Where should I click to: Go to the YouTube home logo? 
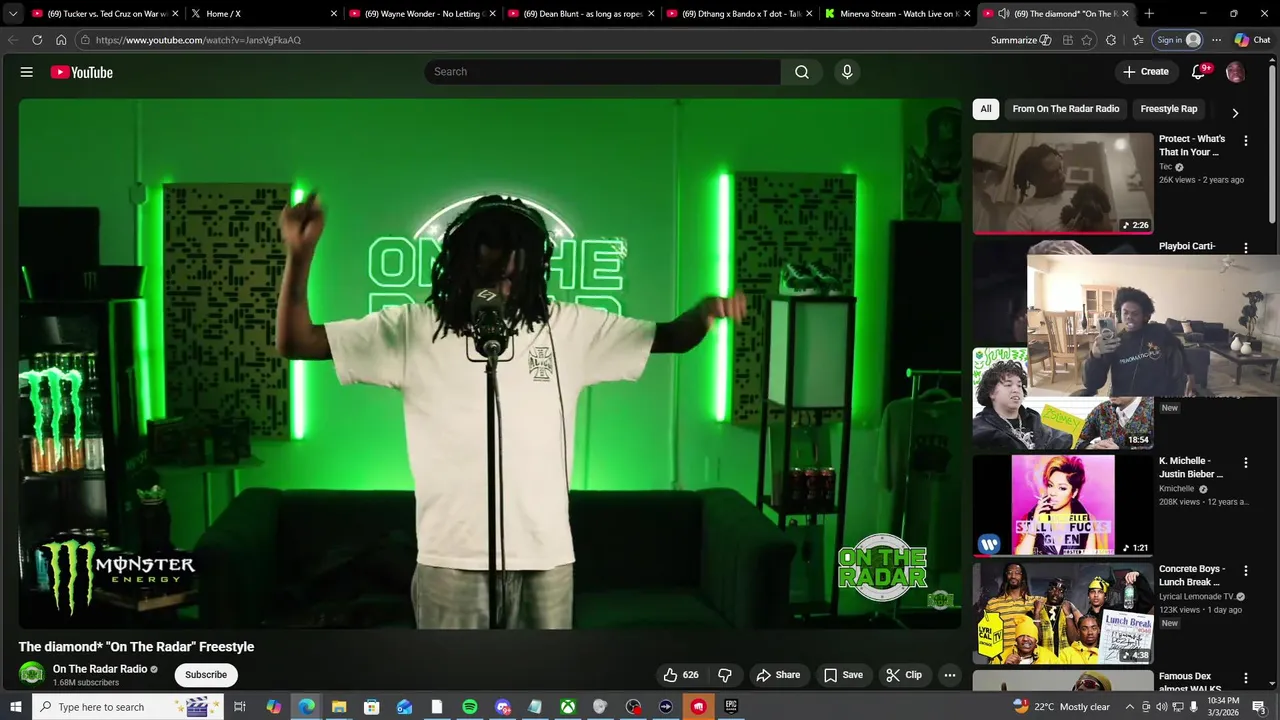pyautogui.click(x=82, y=72)
